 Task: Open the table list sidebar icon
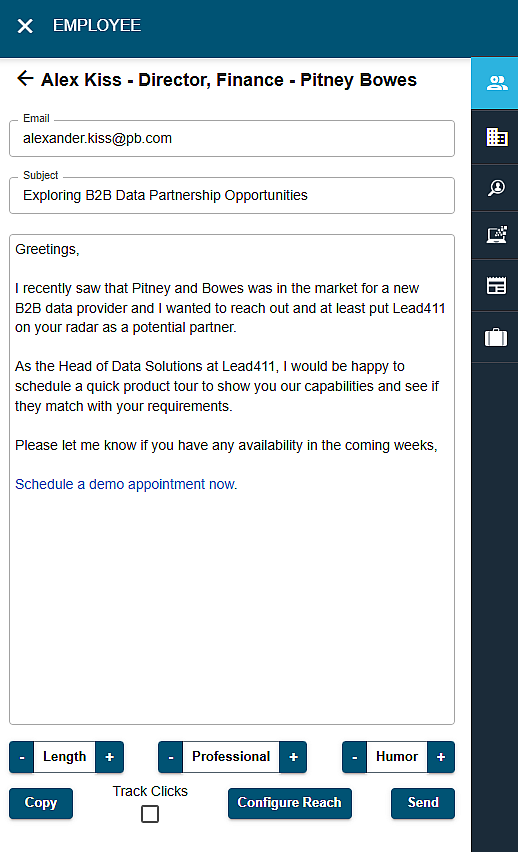click(497, 285)
